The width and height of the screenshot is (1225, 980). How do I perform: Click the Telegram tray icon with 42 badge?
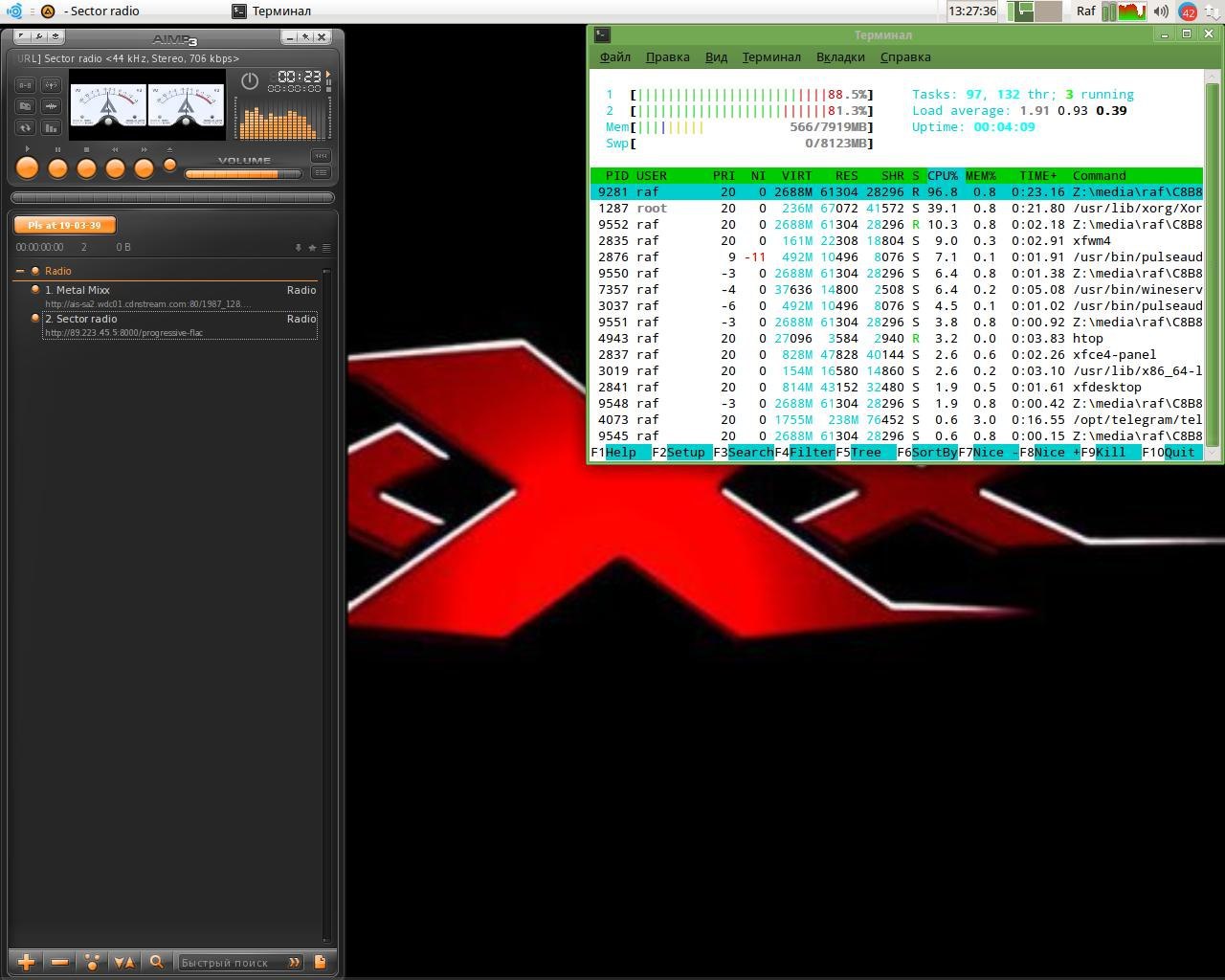[x=1188, y=11]
